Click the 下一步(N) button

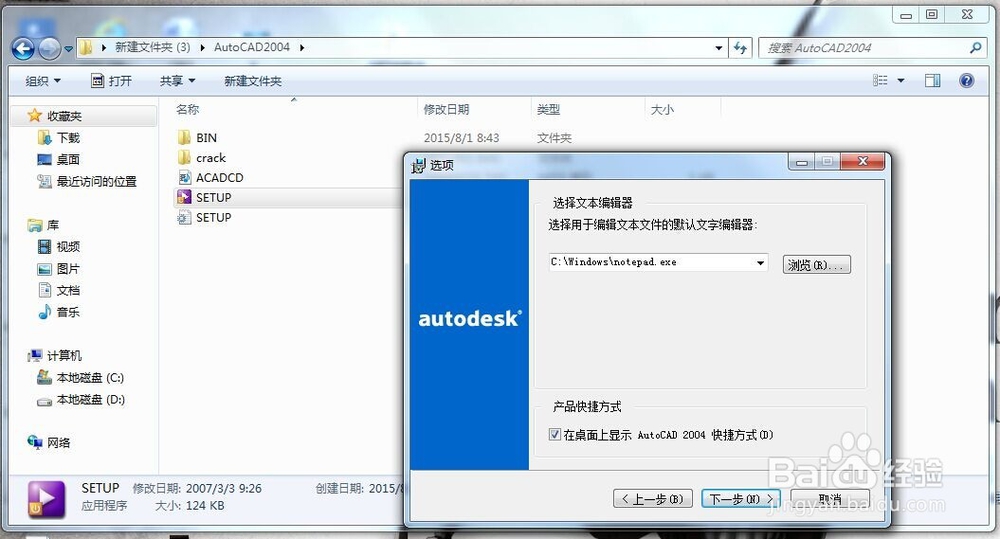740,499
